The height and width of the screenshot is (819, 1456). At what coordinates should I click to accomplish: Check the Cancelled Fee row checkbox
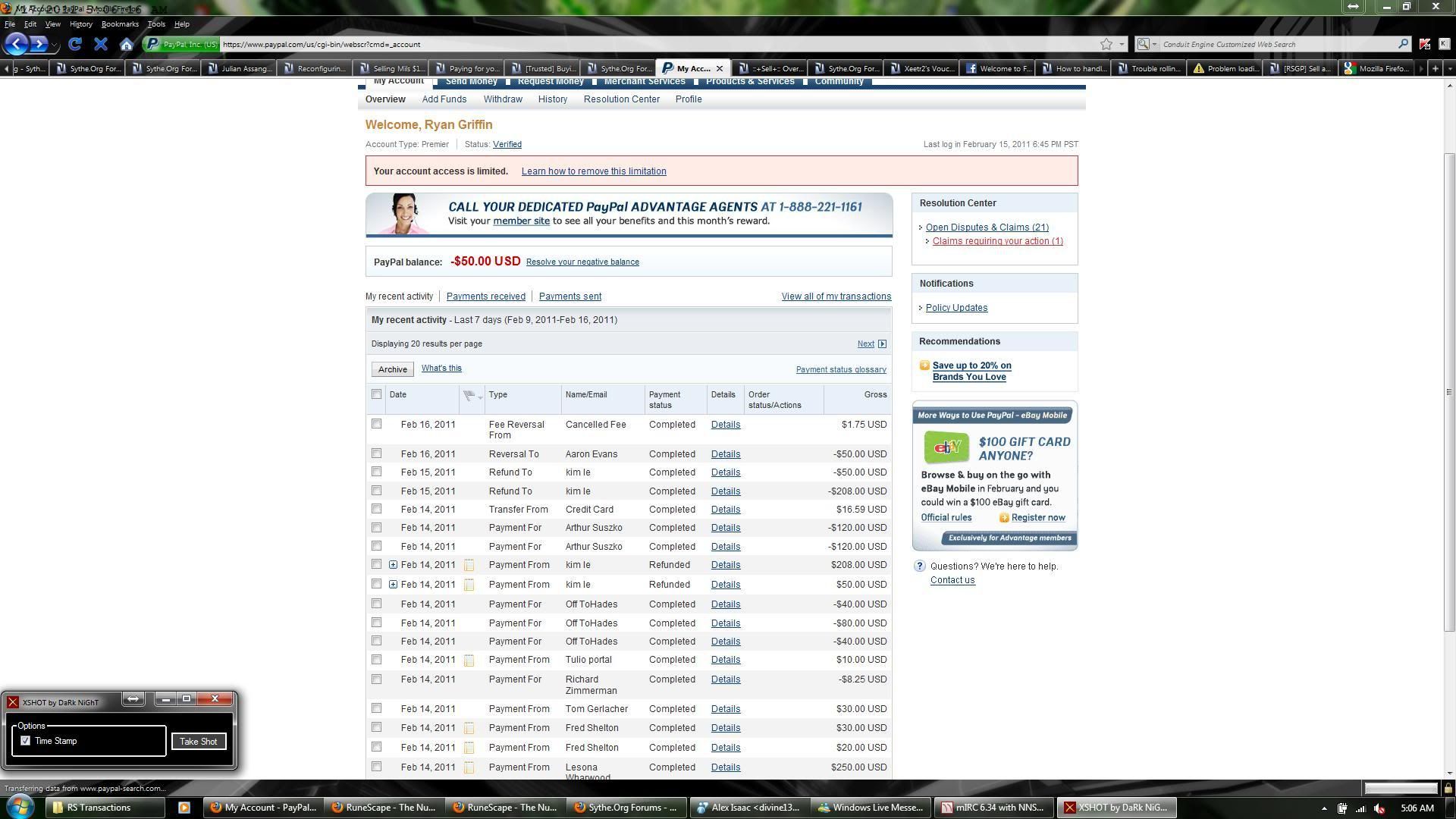[x=376, y=424]
